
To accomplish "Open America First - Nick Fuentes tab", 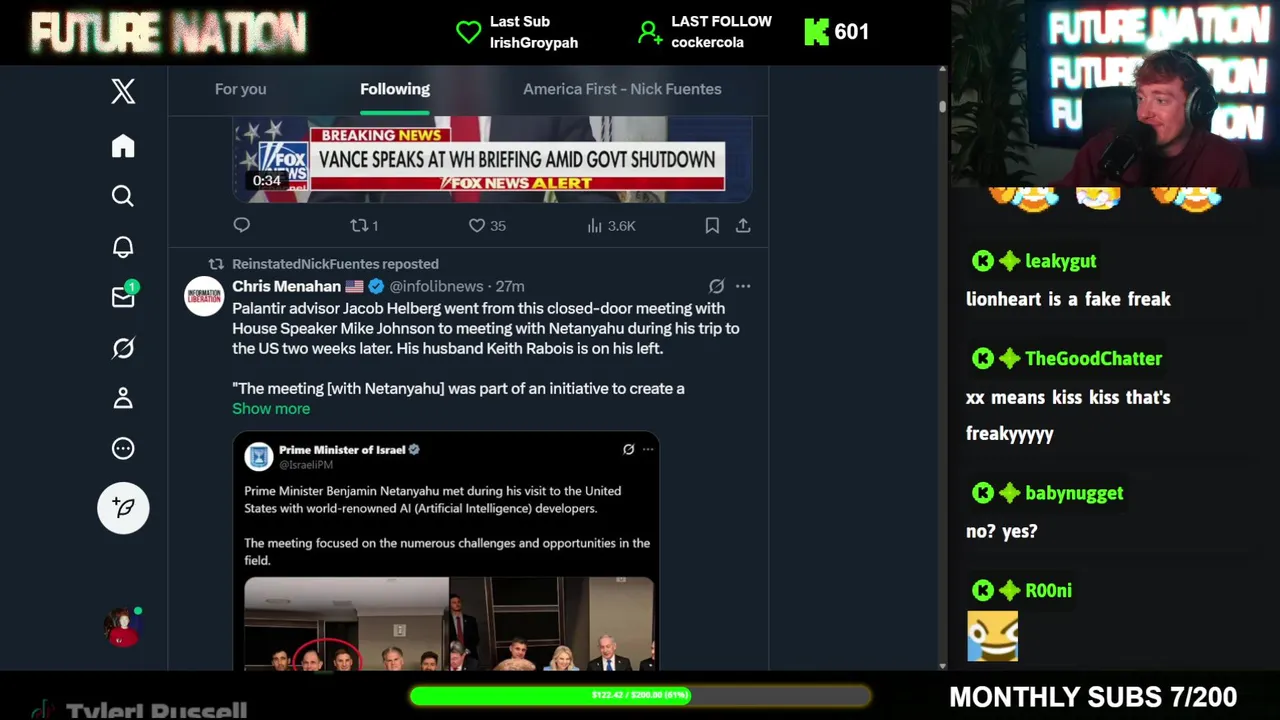I will point(622,89).
